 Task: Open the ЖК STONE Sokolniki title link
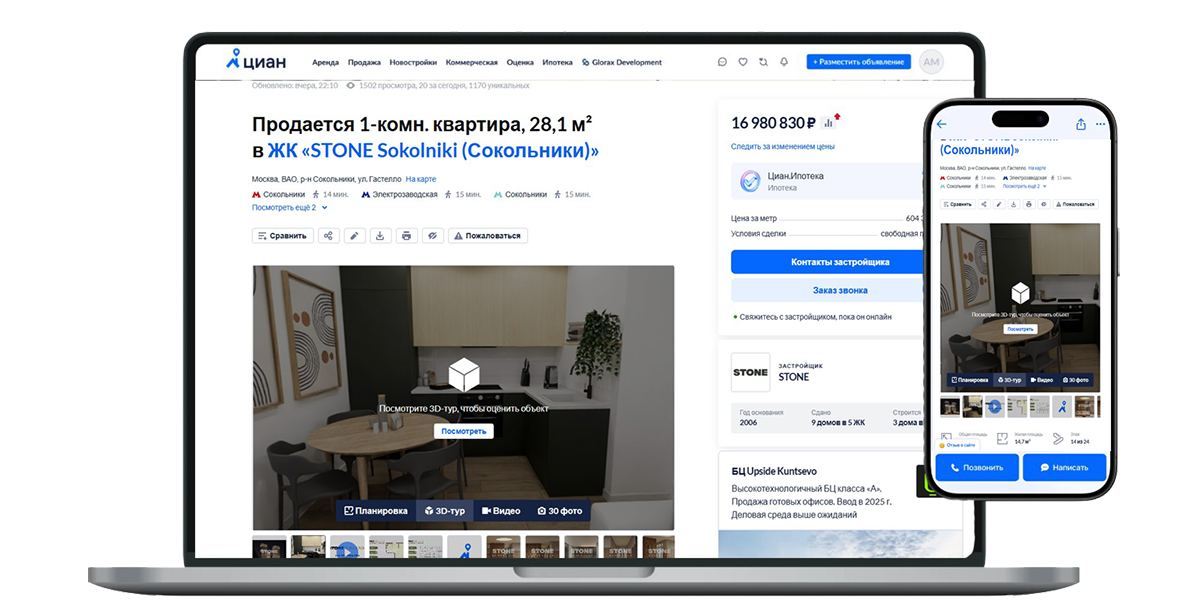tap(433, 151)
